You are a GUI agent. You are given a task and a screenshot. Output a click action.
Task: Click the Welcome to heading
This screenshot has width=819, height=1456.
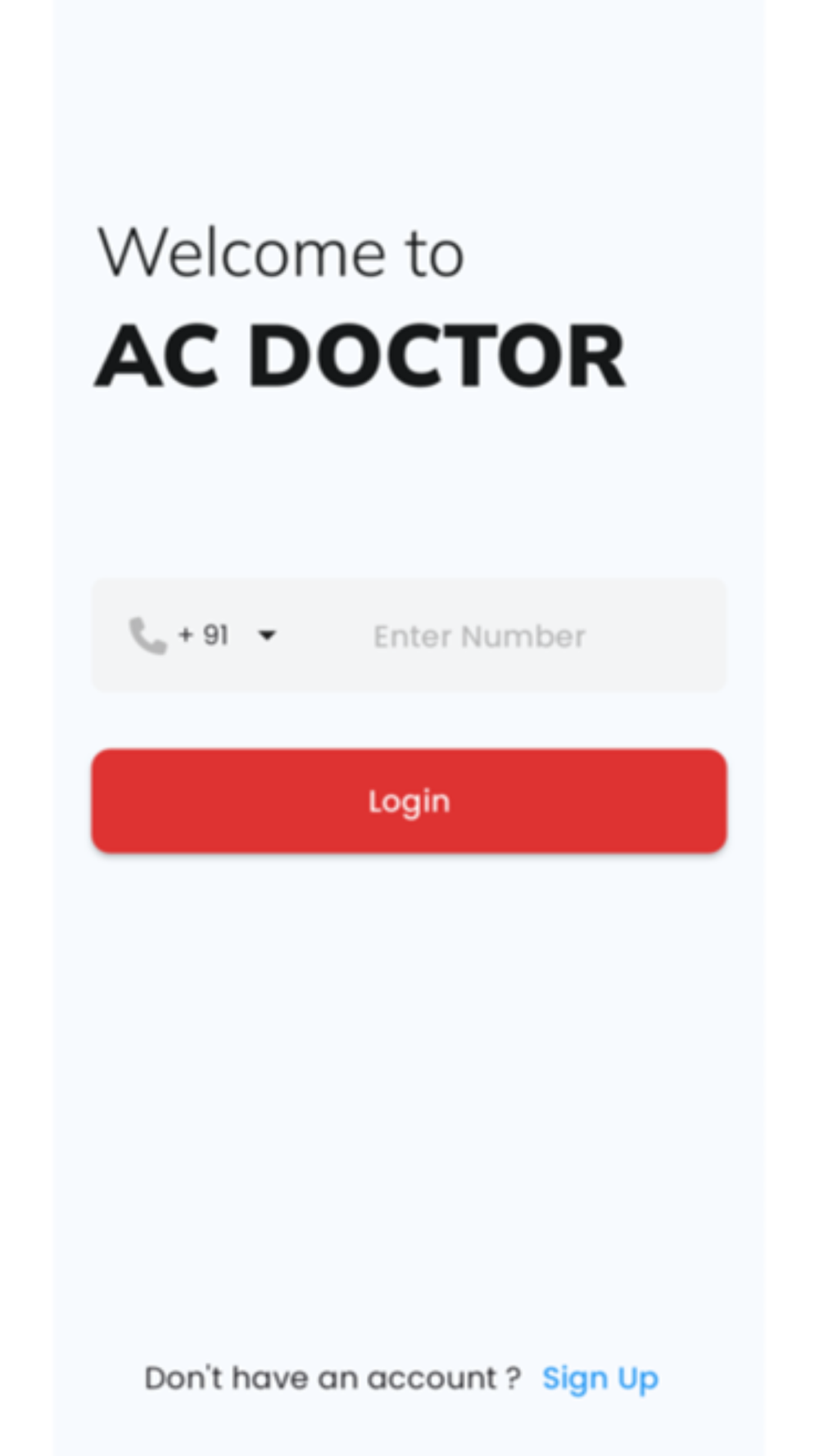pyautogui.click(x=281, y=252)
